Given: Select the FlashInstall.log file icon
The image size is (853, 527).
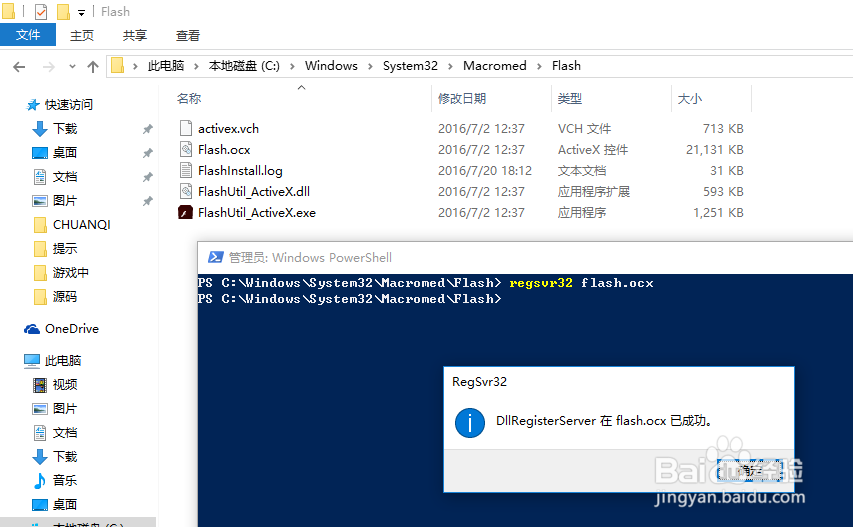Looking at the screenshot, I should point(186,170).
